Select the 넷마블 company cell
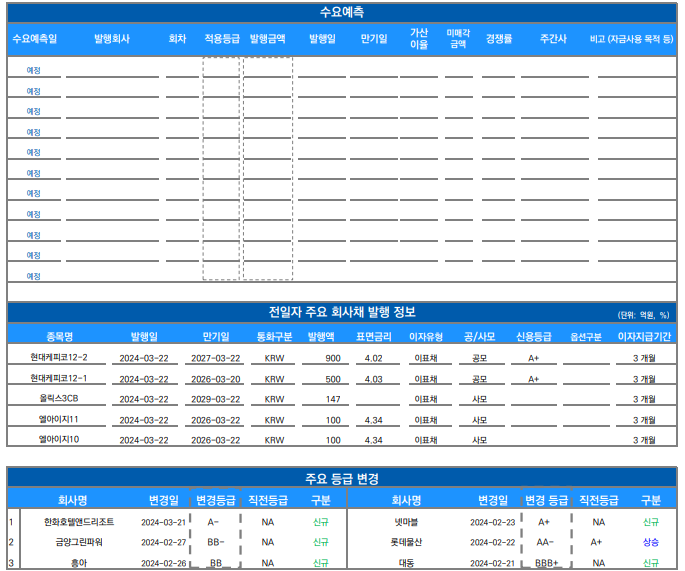The height and width of the screenshot is (571, 685). point(407,522)
